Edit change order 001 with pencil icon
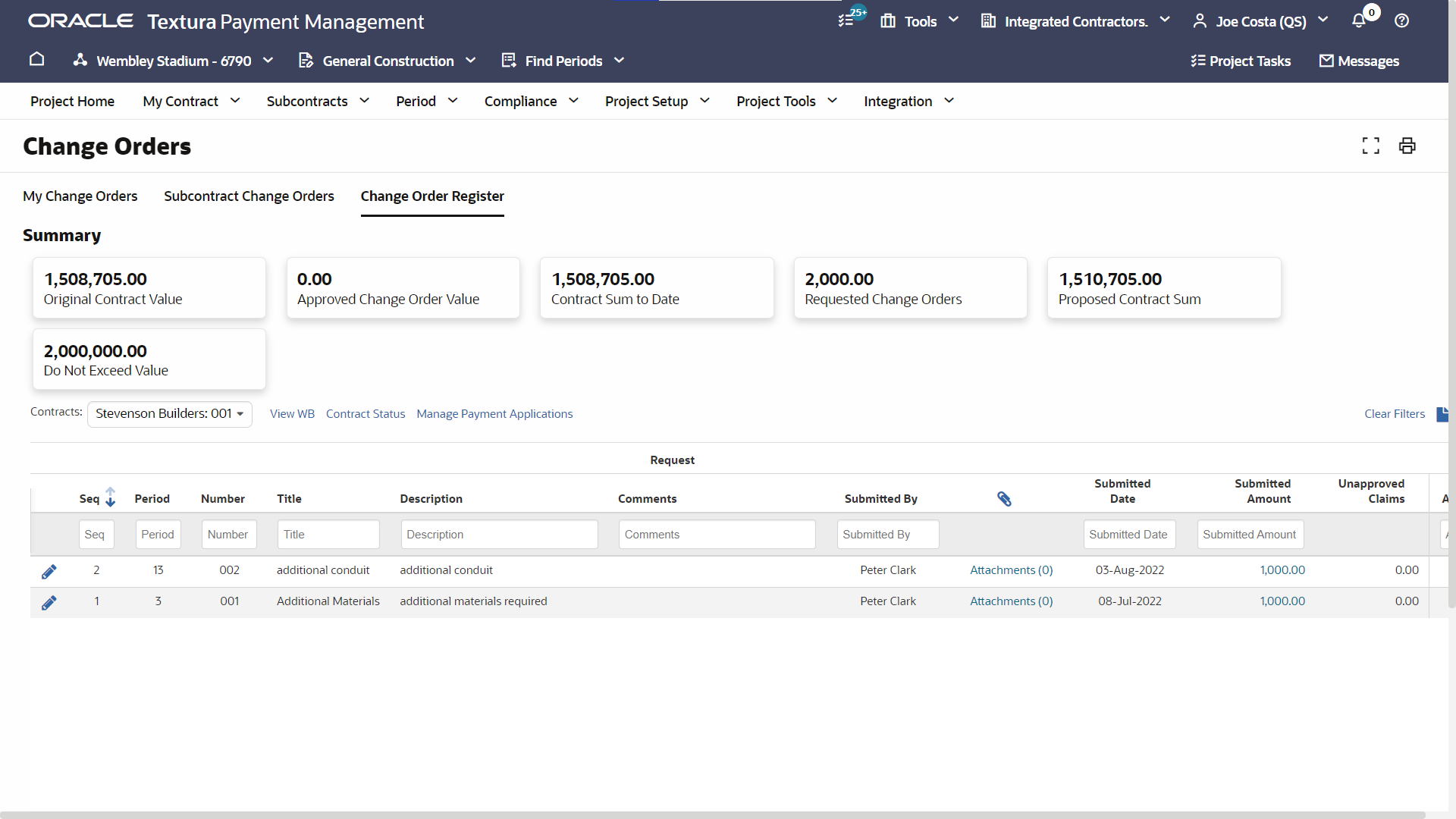Image resolution: width=1456 pixels, height=819 pixels. 49,602
